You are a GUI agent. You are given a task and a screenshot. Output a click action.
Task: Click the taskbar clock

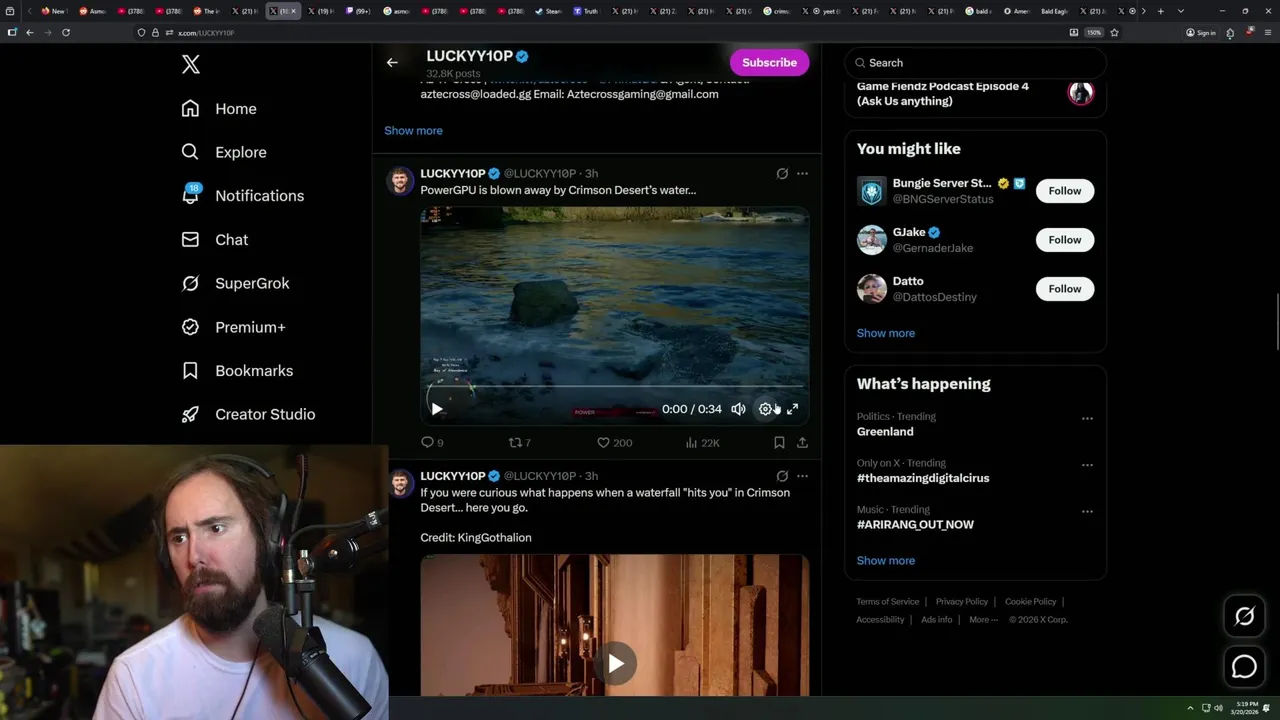1246,708
